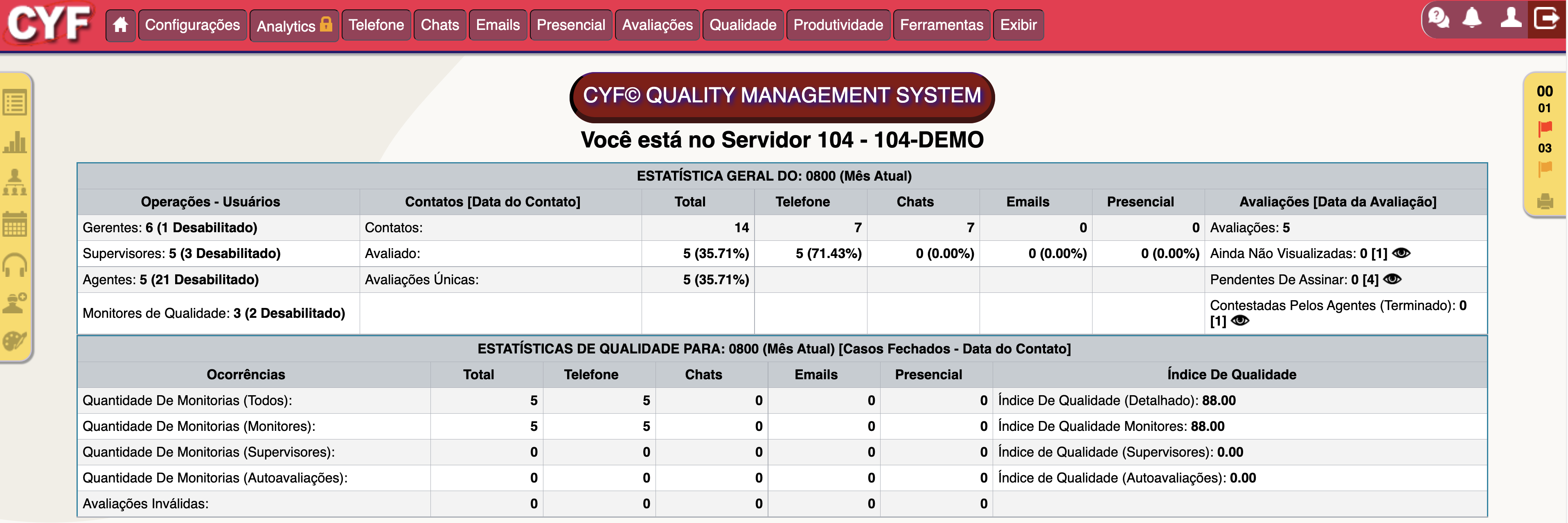Open the Analytics menu

click(x=294, y=26)
